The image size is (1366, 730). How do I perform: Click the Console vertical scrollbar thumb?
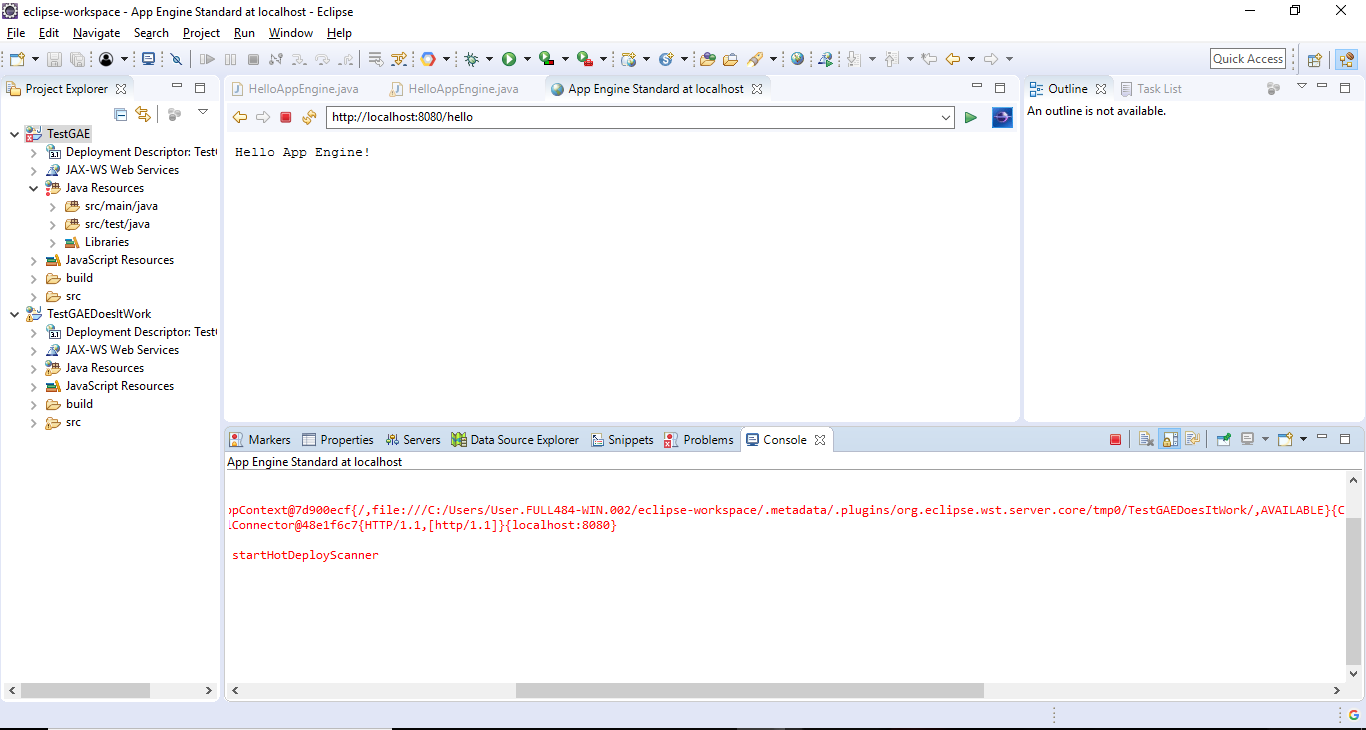[x=1354, y=592]
